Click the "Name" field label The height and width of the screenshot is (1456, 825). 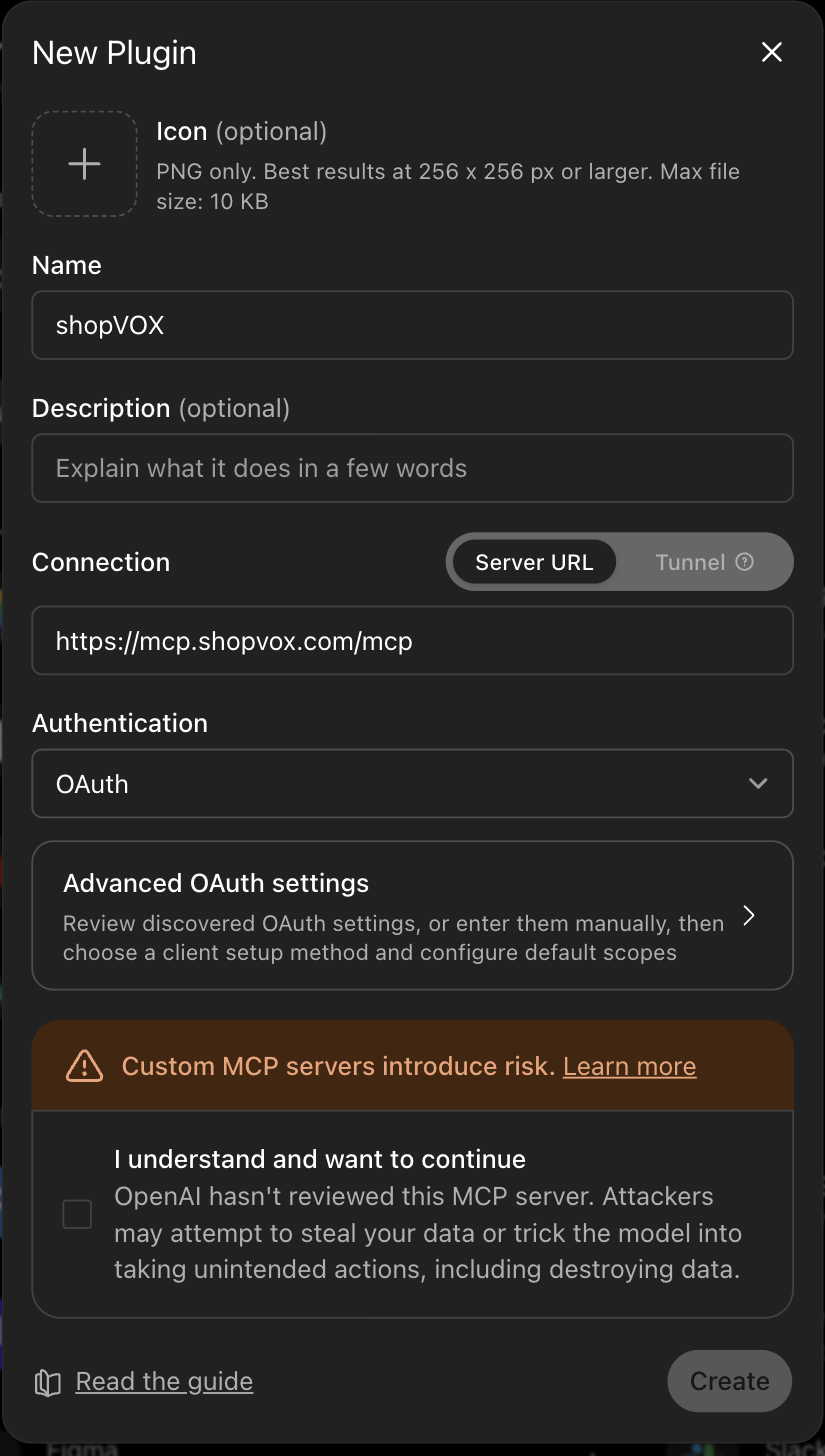click(67, 265)
